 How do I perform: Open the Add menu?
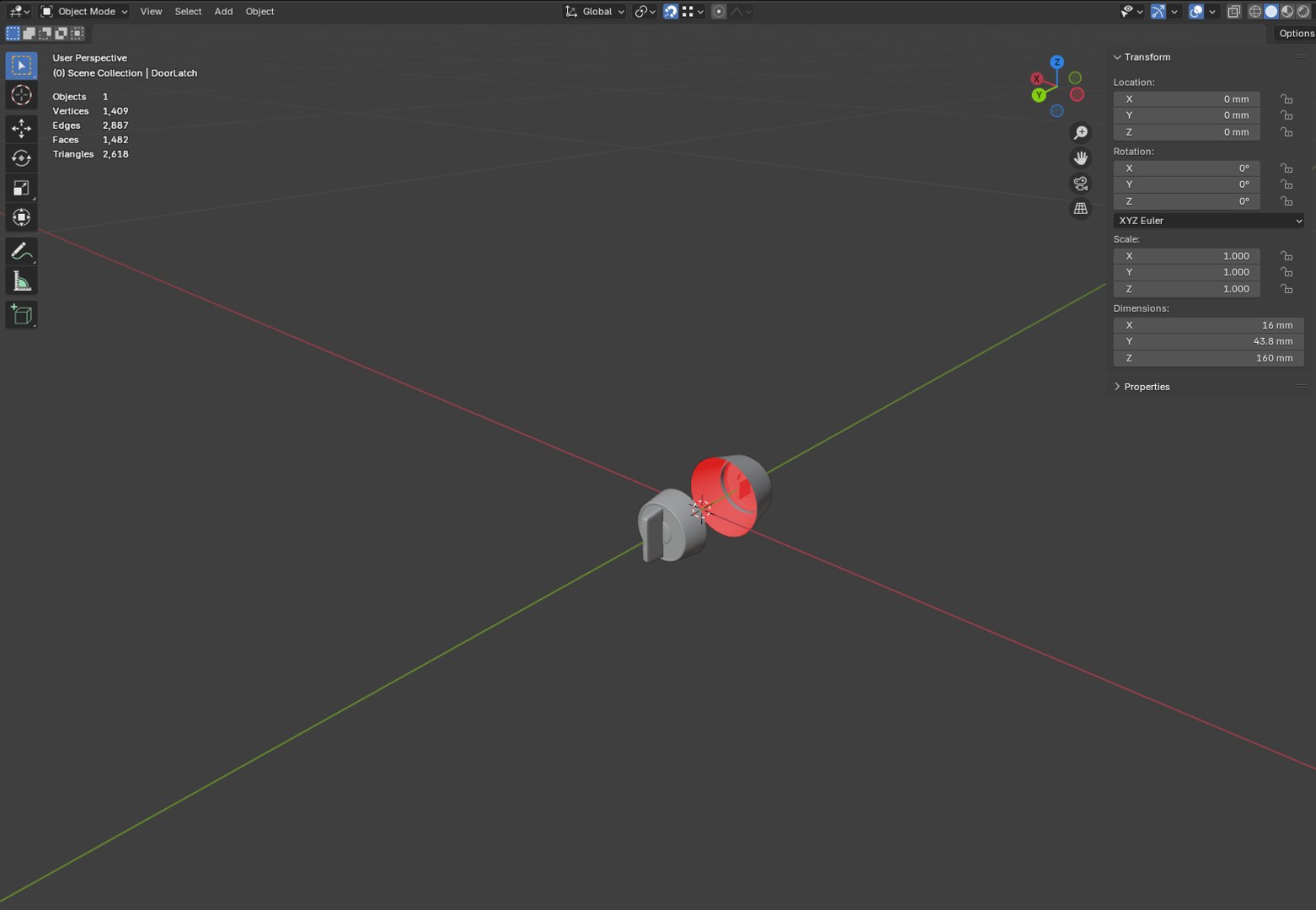point(223,12)
